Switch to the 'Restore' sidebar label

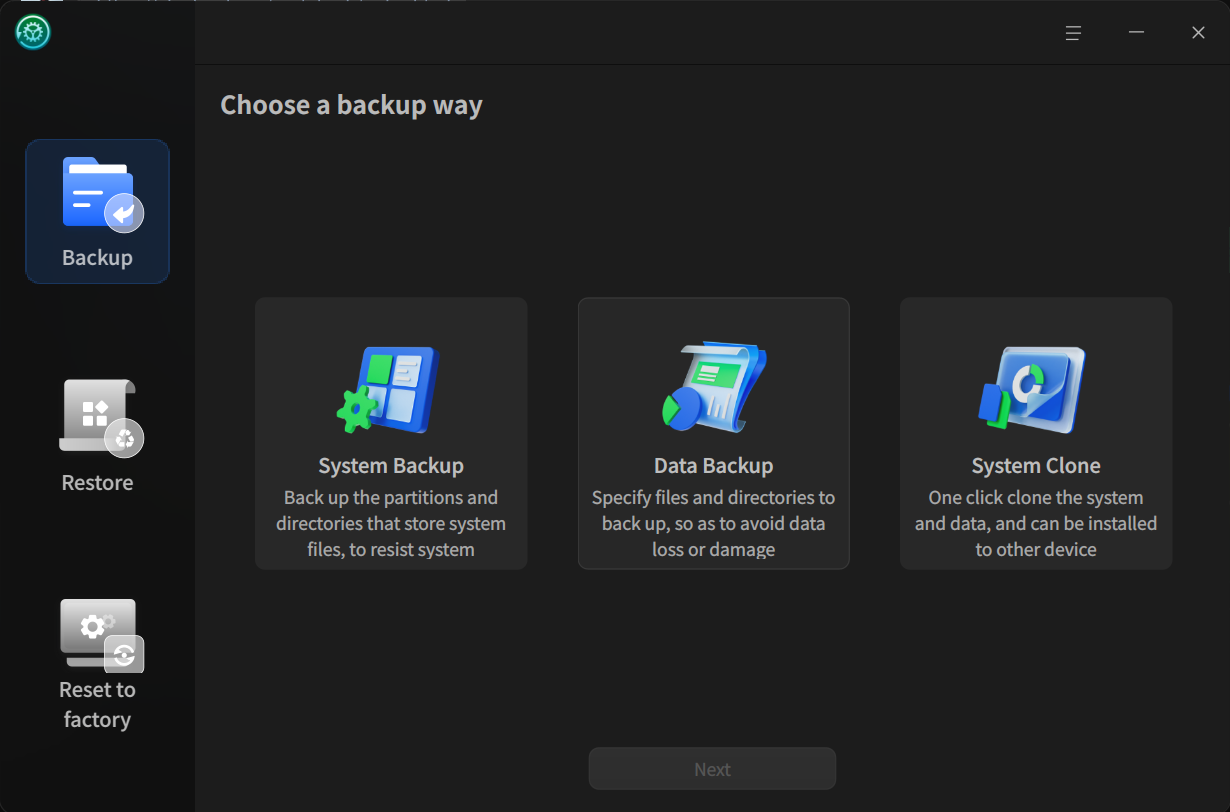pyautogui.click(x=97, y=483)
